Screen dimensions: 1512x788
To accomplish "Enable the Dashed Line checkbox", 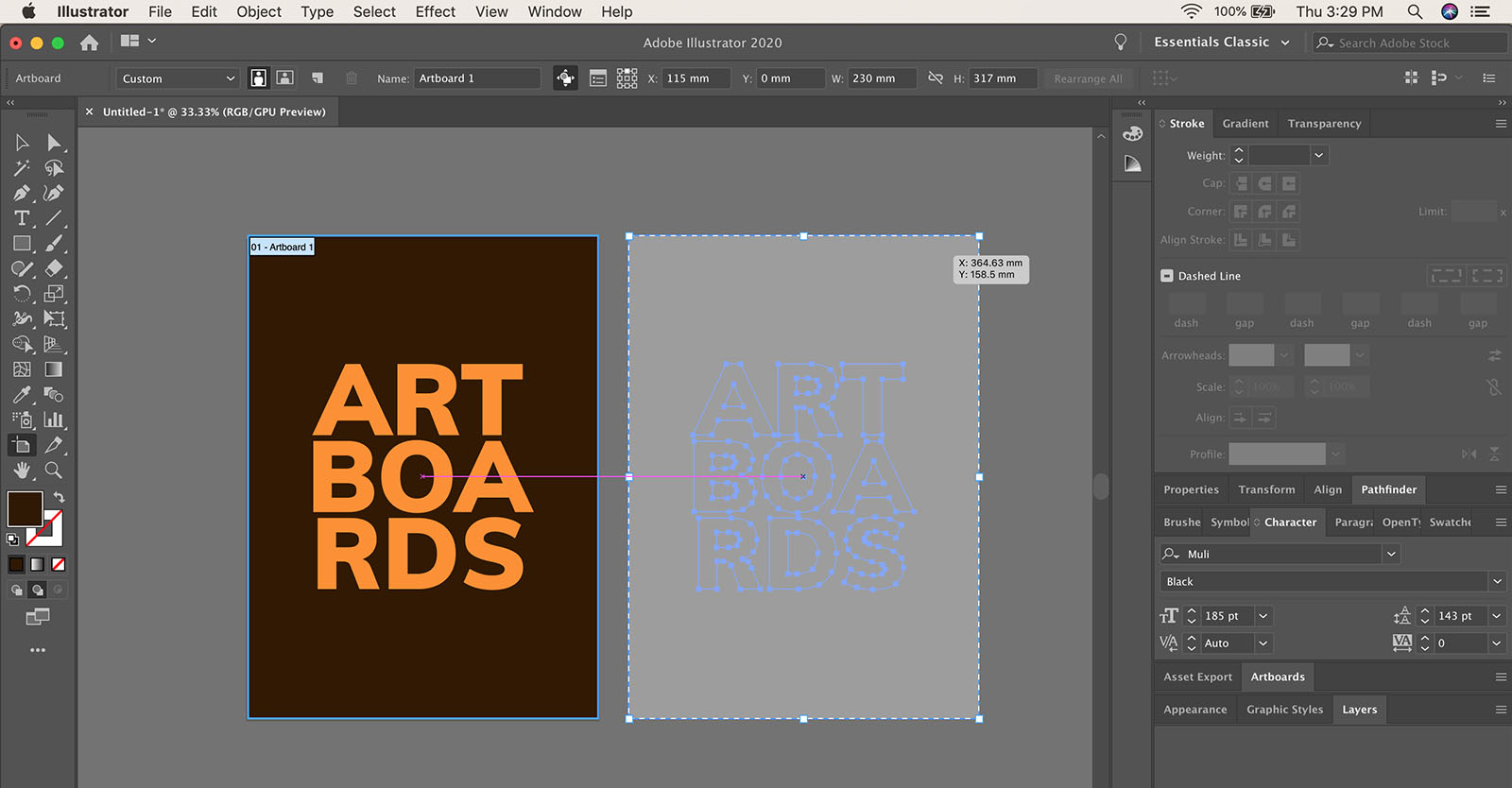I will click(1167, 276).
